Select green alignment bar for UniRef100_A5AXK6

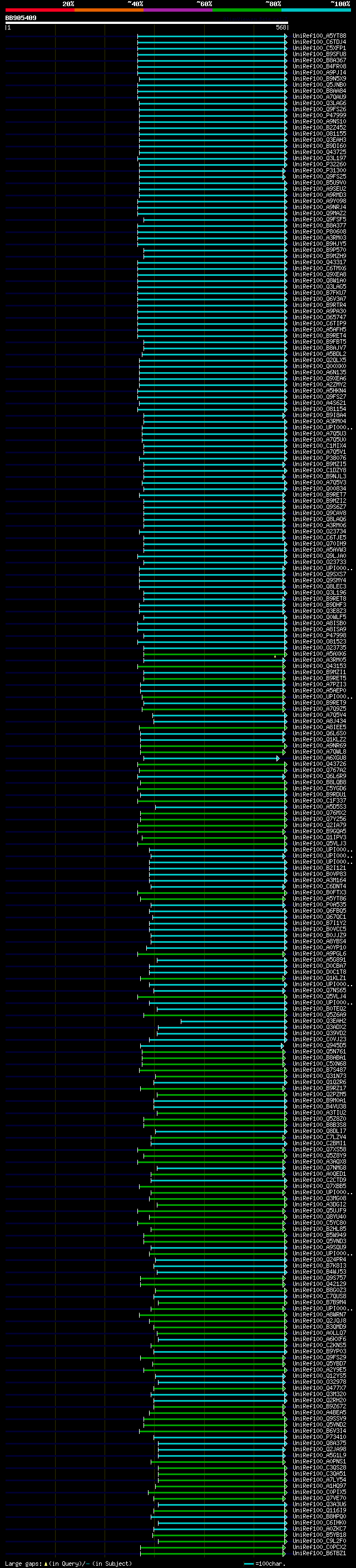point(214,654)
